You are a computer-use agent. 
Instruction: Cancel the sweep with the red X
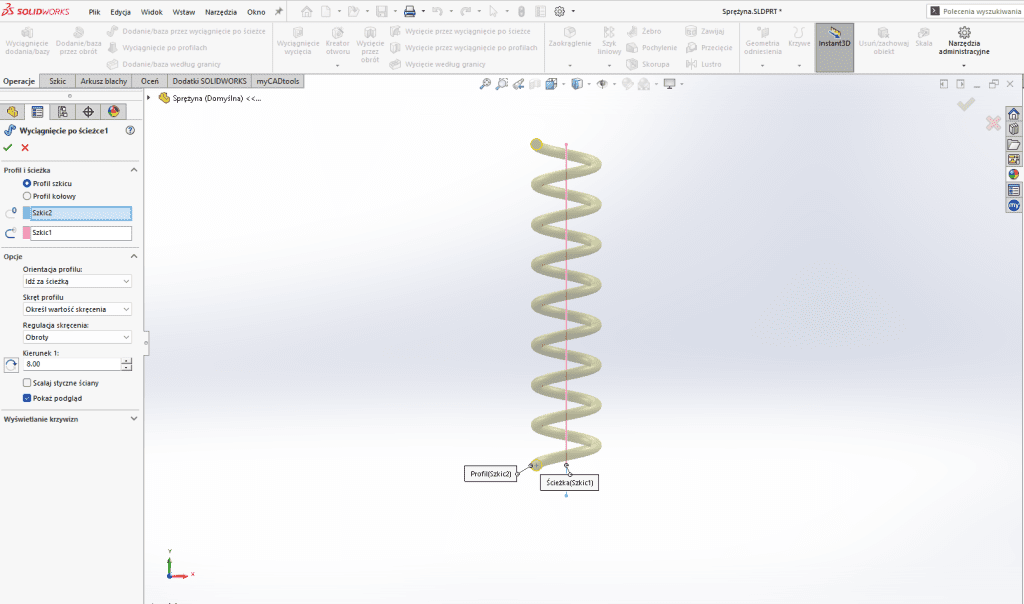(x=25, y=148)
